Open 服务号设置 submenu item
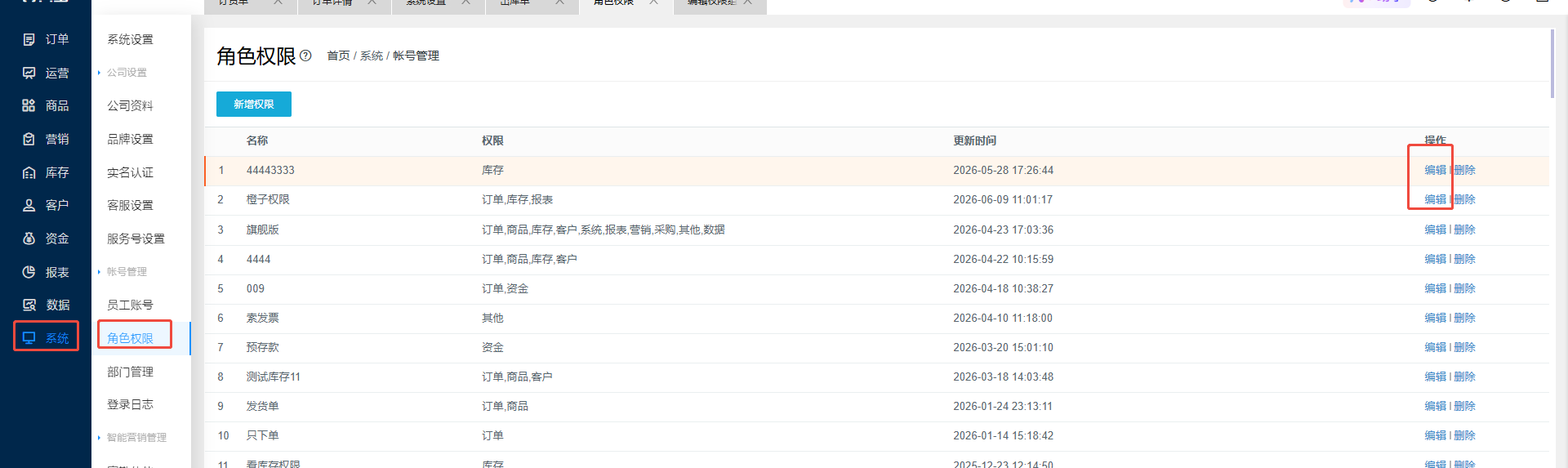Viewport: 1568px width, 468px height. 136,238
